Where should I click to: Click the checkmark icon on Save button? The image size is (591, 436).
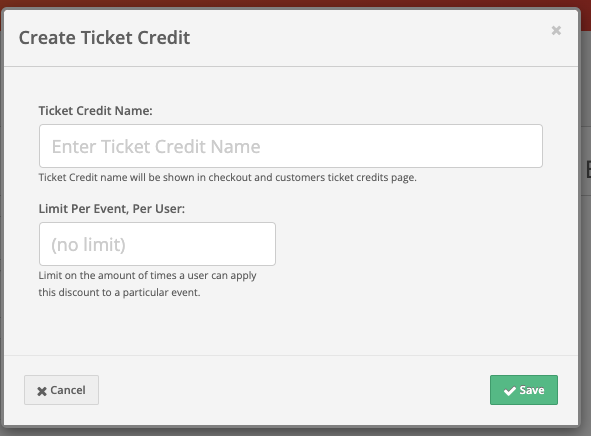pos(510,391)
